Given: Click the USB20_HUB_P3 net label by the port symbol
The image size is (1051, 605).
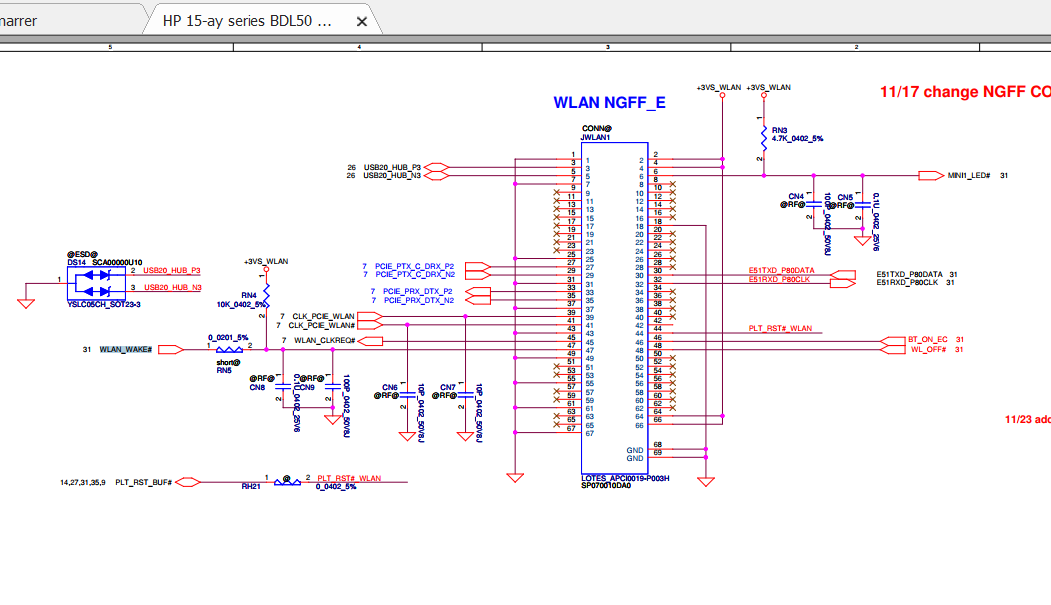Looking at the screenshot, I should tap(392, 167).
